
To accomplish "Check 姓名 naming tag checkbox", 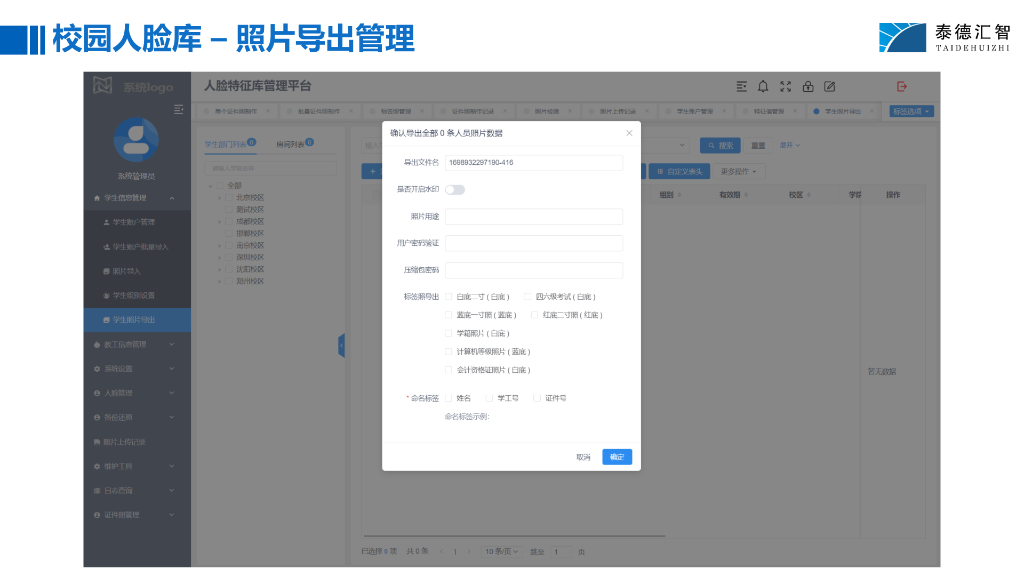I will tap(448, 398).
